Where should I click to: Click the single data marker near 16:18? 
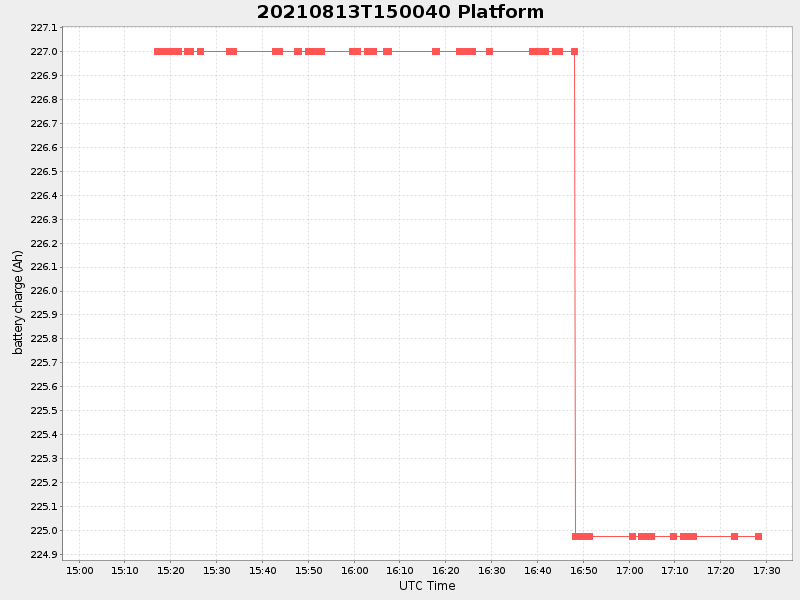[436, 52]
